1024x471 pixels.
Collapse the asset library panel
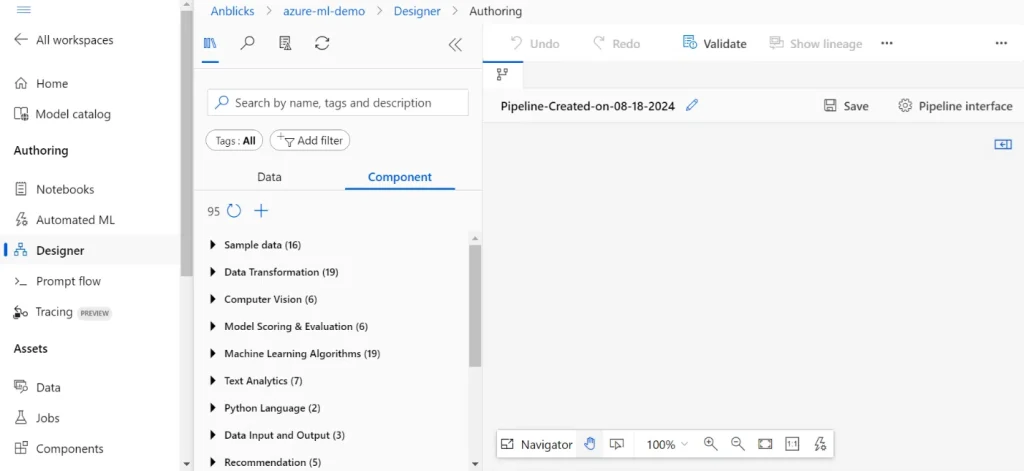point(455,44)
